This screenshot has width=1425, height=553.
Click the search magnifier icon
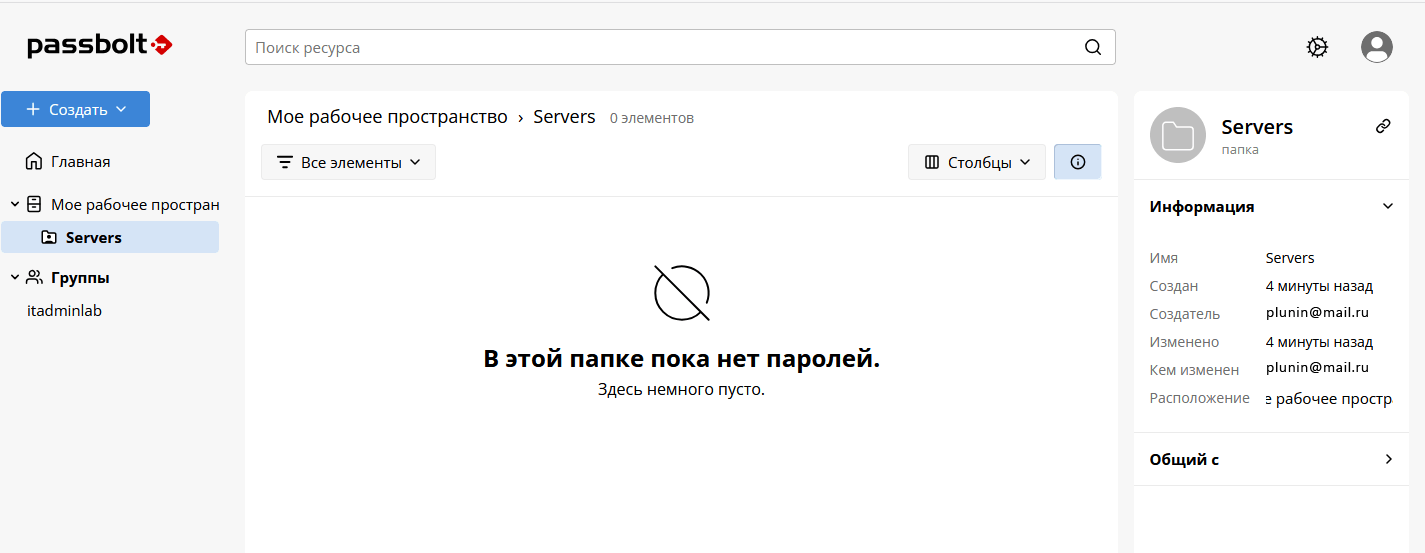1093,47
